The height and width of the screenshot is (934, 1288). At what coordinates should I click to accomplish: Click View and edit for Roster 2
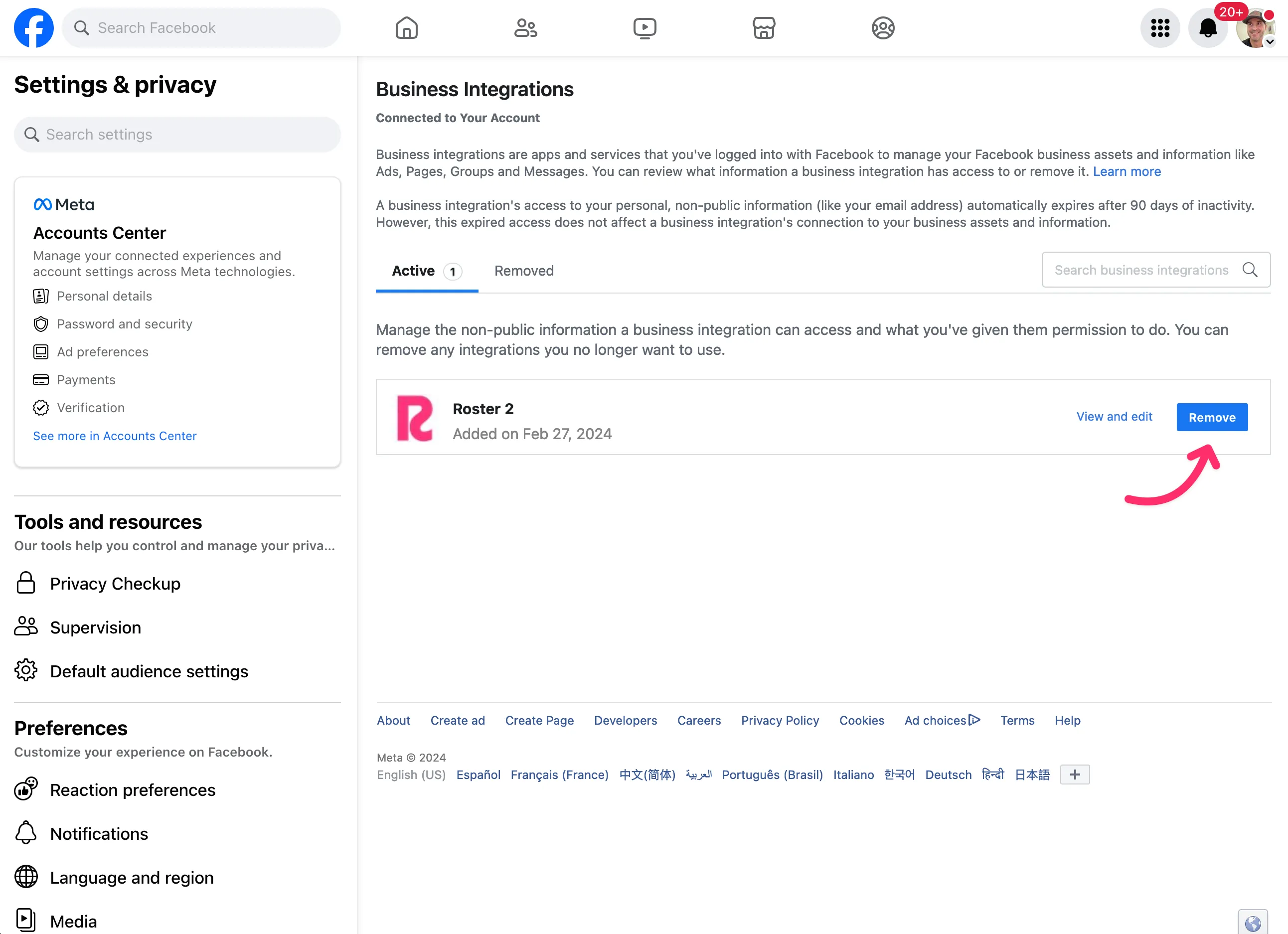[1114, 416]
